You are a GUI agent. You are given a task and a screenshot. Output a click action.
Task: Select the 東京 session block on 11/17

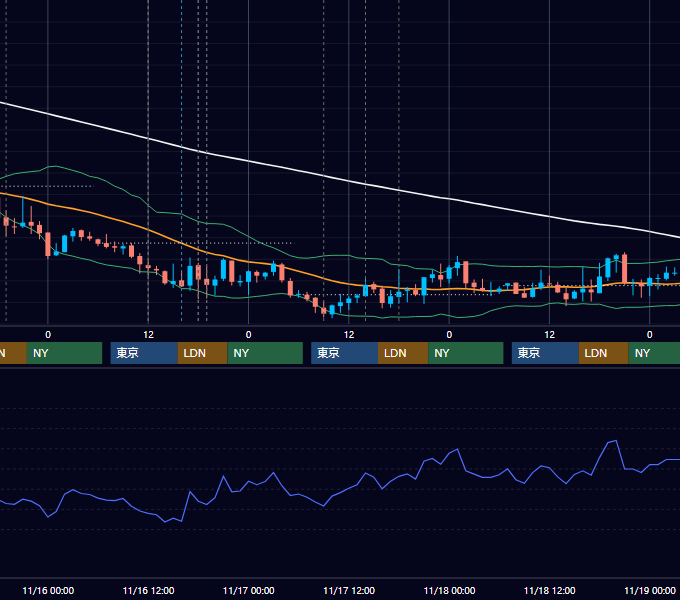[344, 353]
